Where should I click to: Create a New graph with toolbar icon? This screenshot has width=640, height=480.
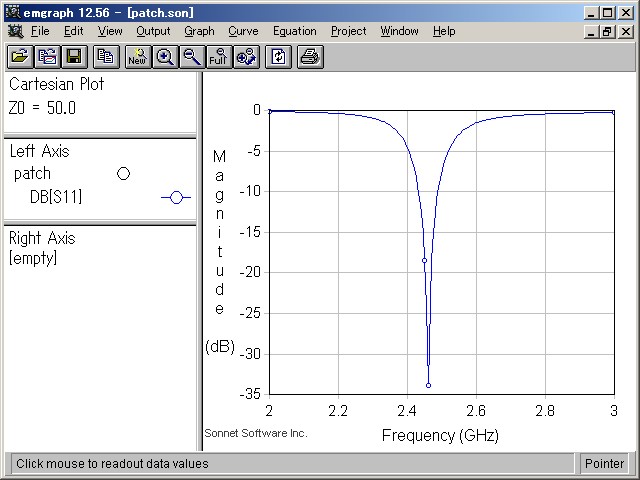pos(138,57)
